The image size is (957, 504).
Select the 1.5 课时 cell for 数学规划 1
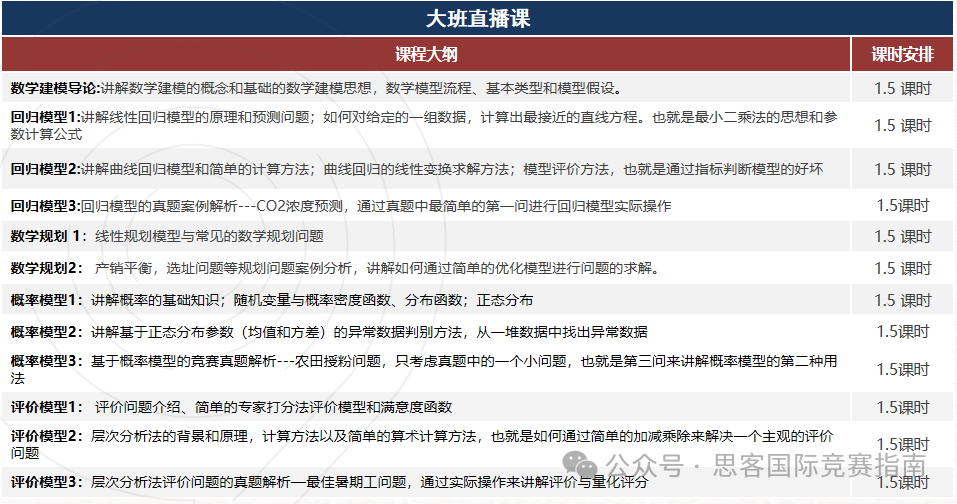pos(902,237)
